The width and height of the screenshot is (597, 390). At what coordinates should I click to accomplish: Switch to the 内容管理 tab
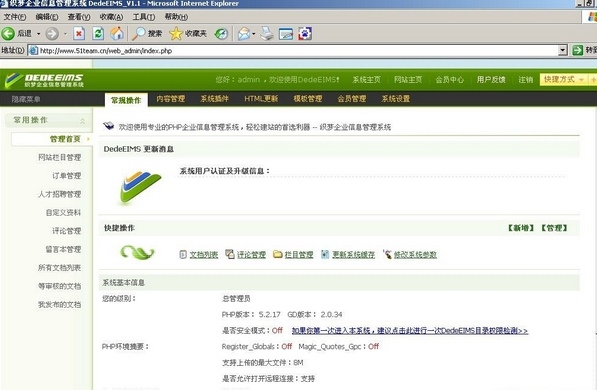pyautogui.click(x=171, y=99)
